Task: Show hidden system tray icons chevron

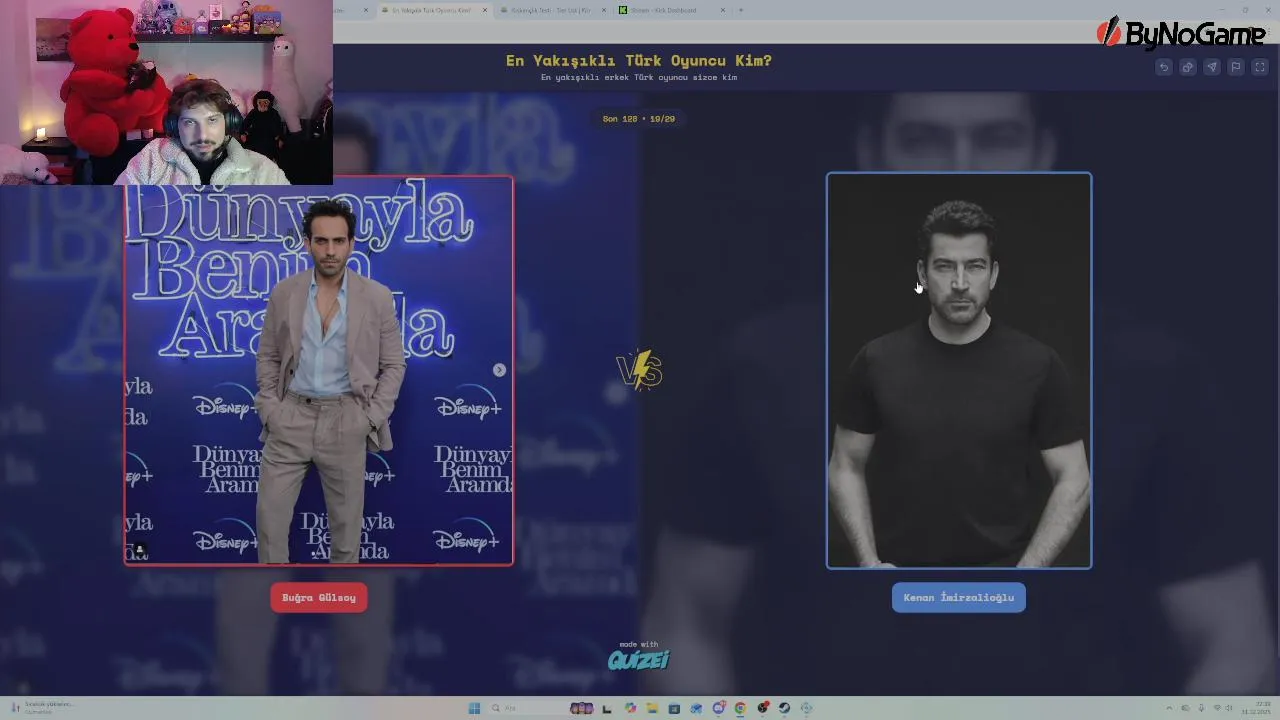Action: click(x=1169, y=708)
